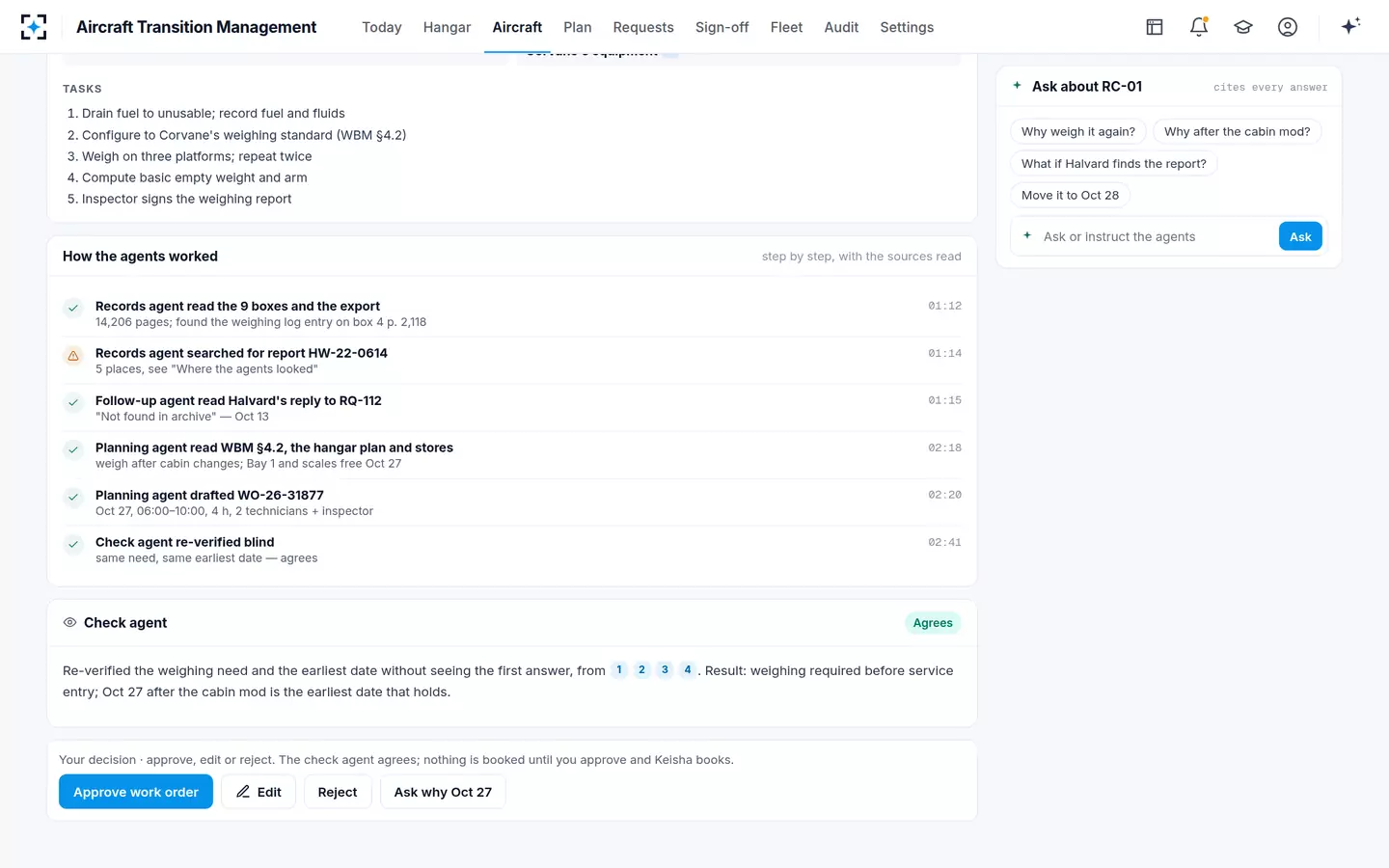1389x868 pixels.
Task: Approve the work order
Action: (x=136, y=792)
